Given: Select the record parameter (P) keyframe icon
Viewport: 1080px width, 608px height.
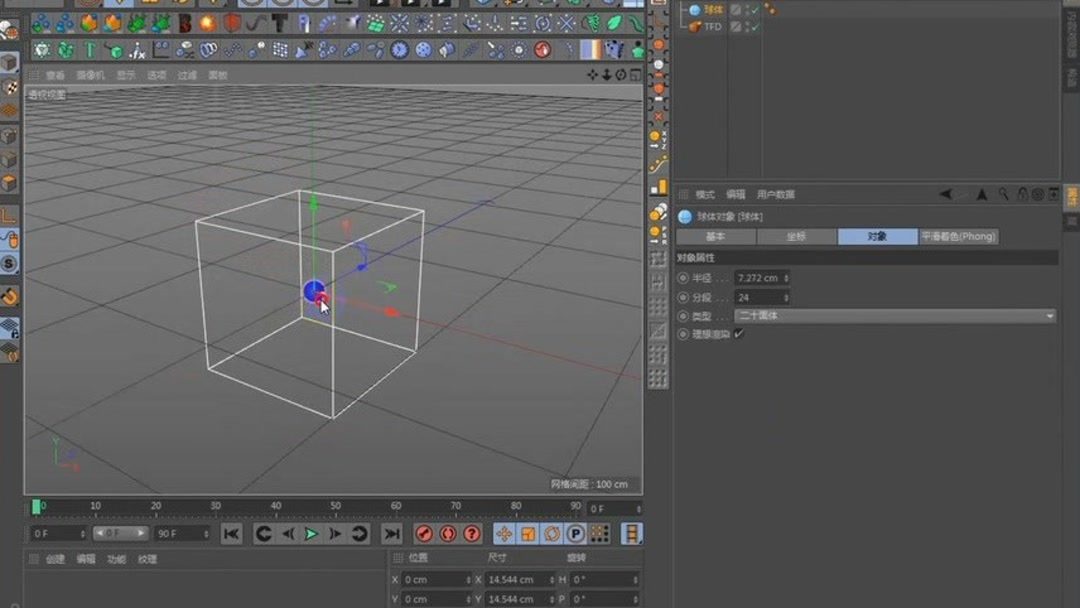Looking at the screenshot, I should tap(577, 533).
